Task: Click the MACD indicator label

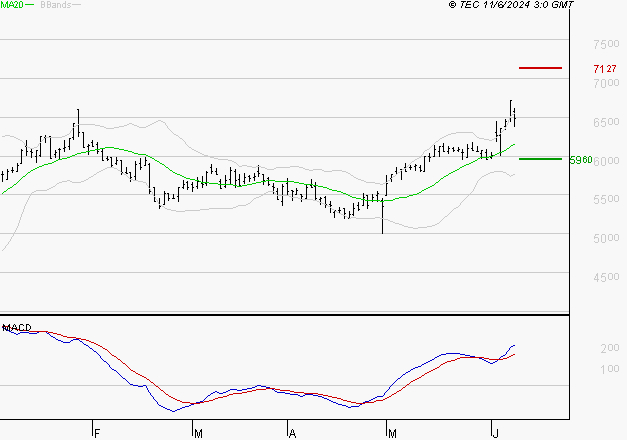Action: point(17,328)
